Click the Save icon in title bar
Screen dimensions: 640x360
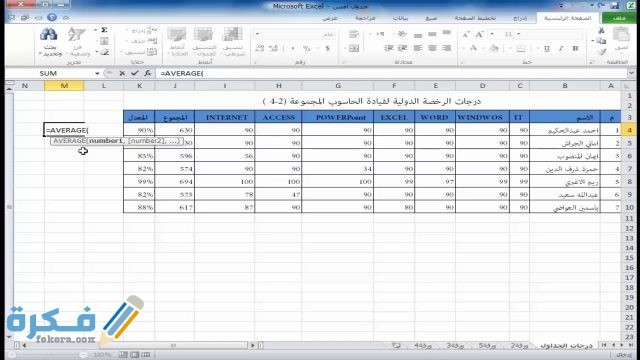(615, 6)
